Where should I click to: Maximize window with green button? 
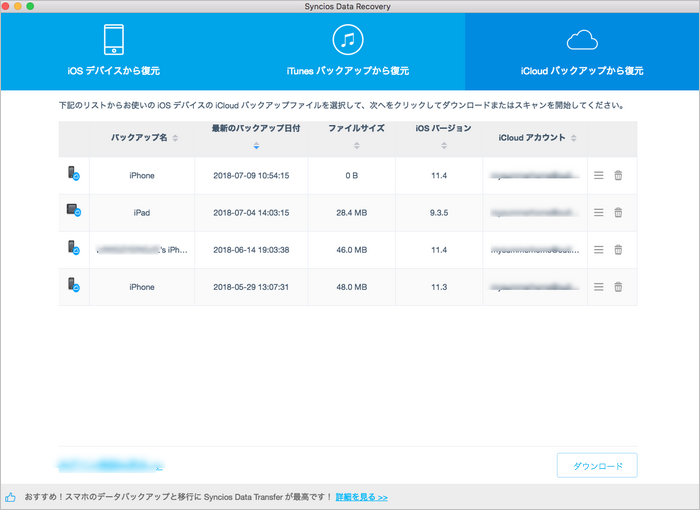(x=30, y=6)
